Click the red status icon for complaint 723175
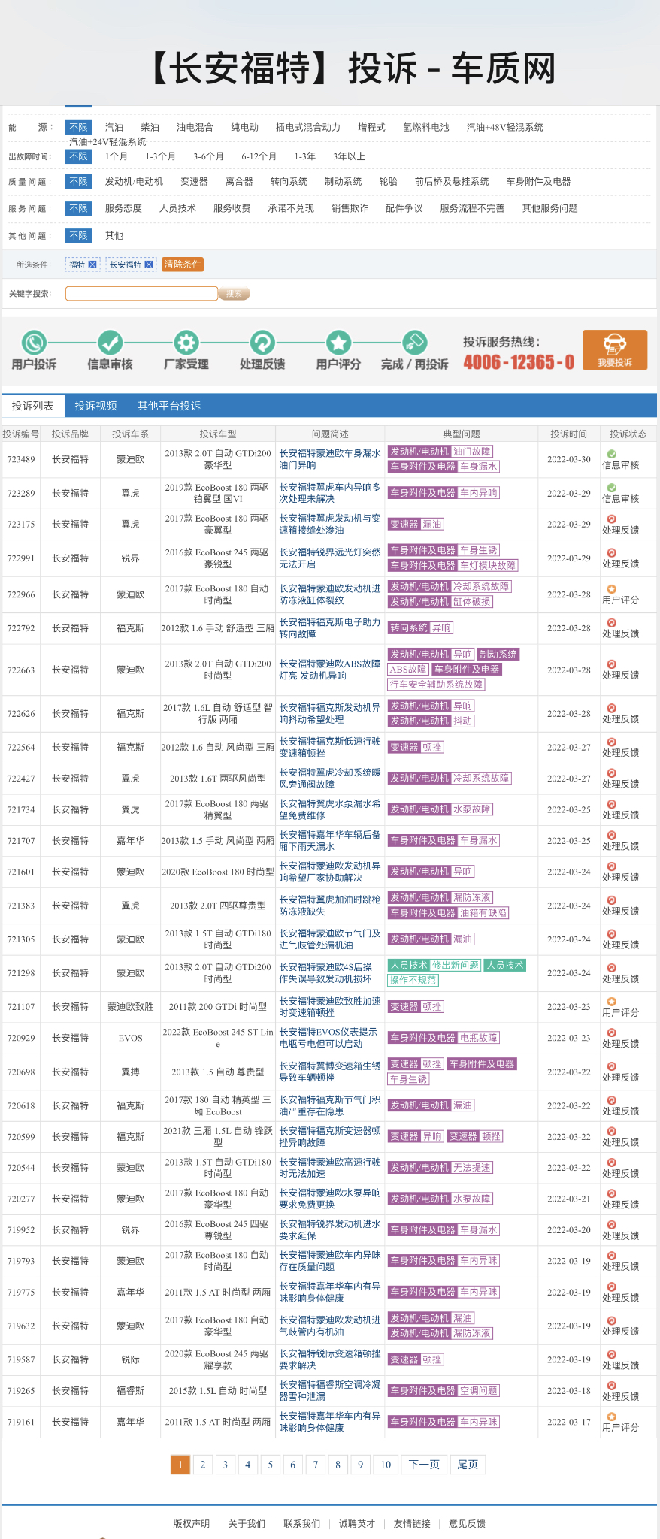Viewport: 660px width, 1539px height. 611,519
